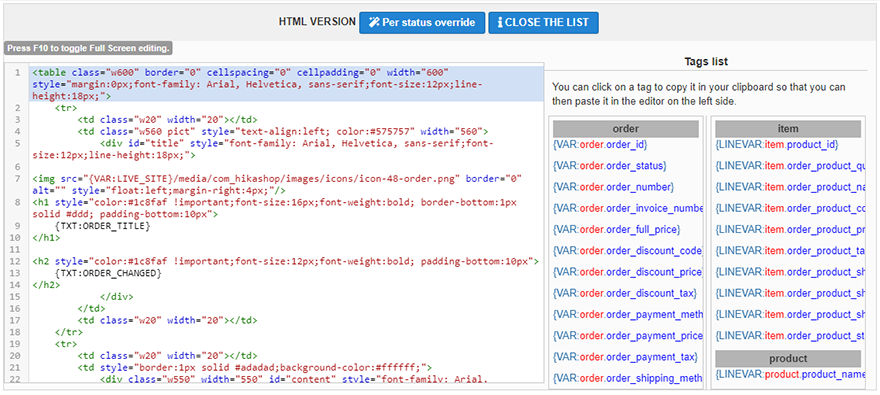Click the 'item' tags column header

click(x=788, y=129)
